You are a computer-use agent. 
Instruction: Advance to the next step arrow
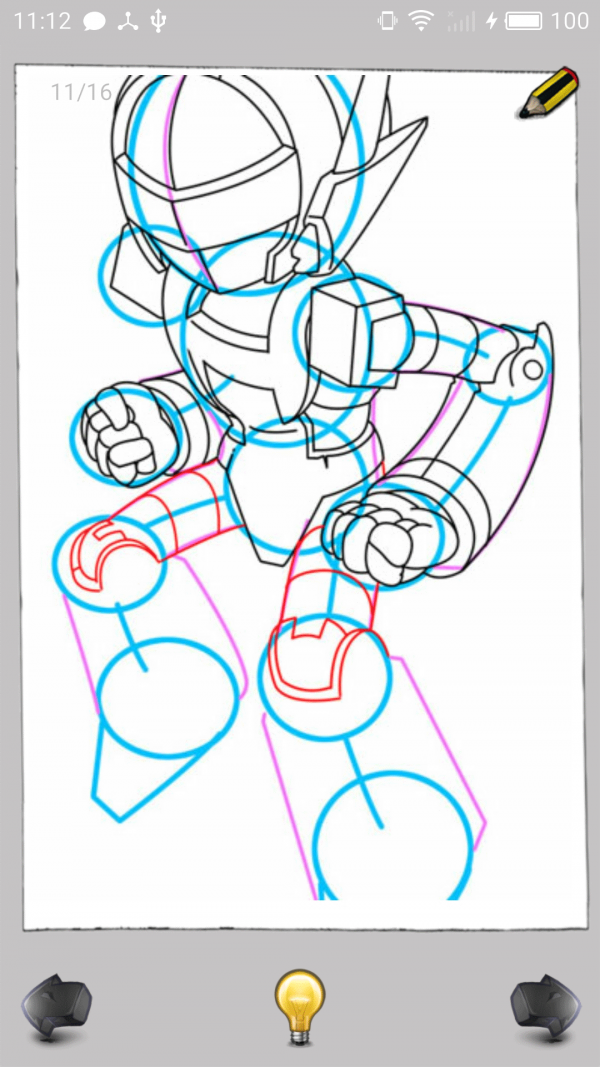coord(545,1008)
